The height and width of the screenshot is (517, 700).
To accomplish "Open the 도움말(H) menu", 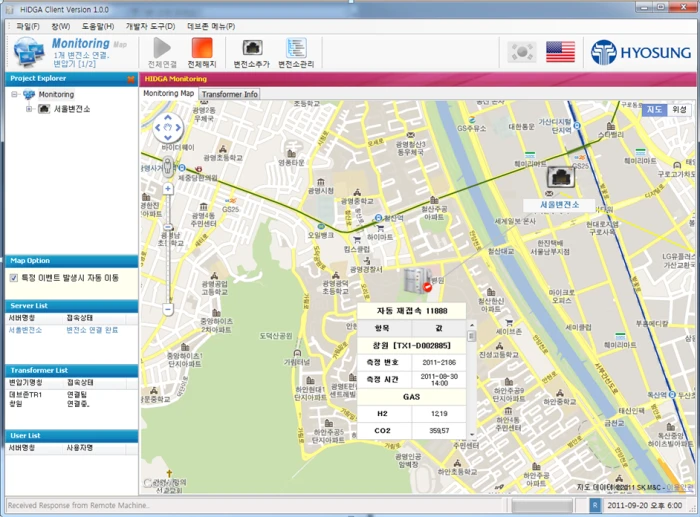I will pyautogui.click(x=98, y=26).
